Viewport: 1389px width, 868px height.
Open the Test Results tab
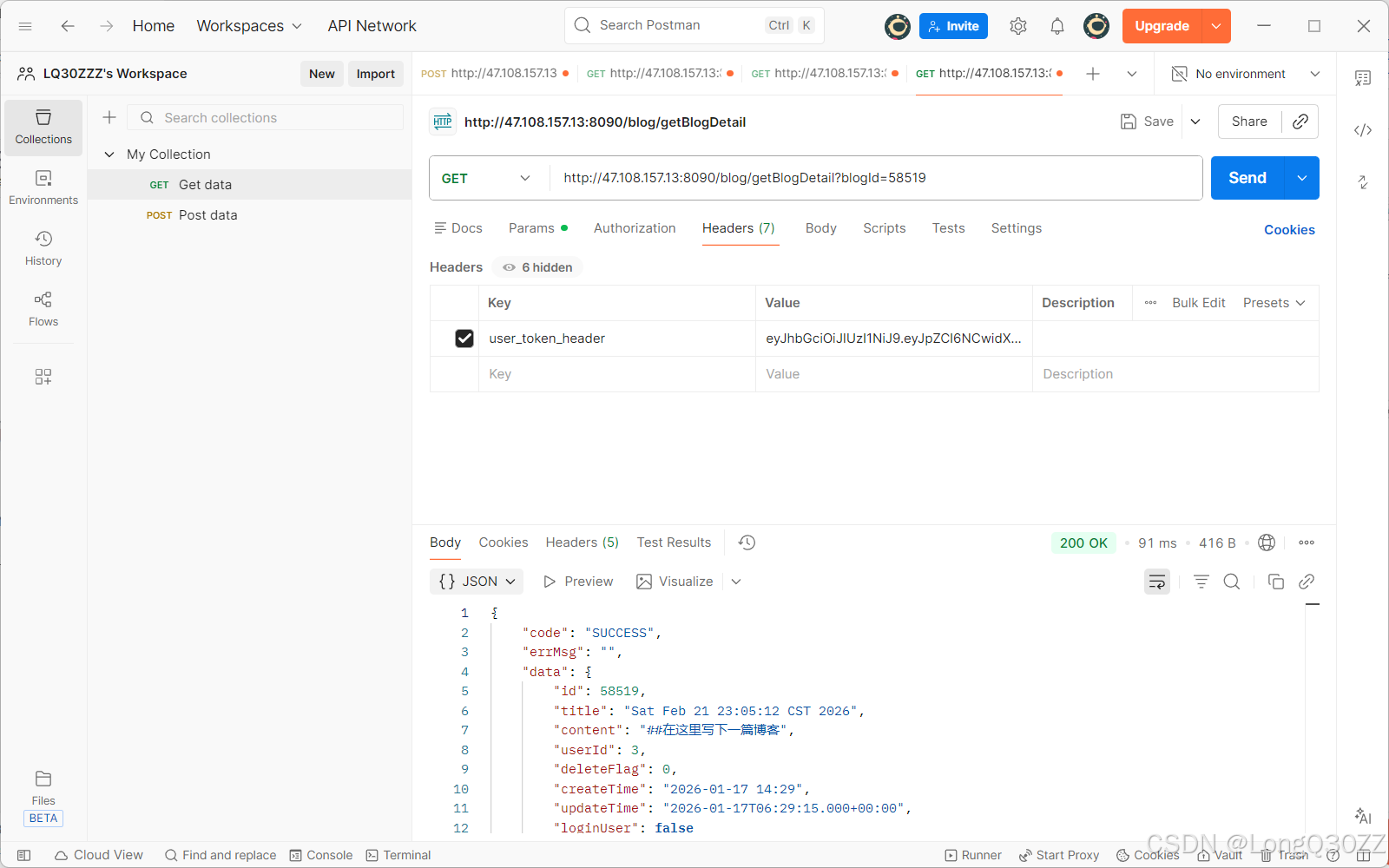pyautogui.click(x=674, y=542)
